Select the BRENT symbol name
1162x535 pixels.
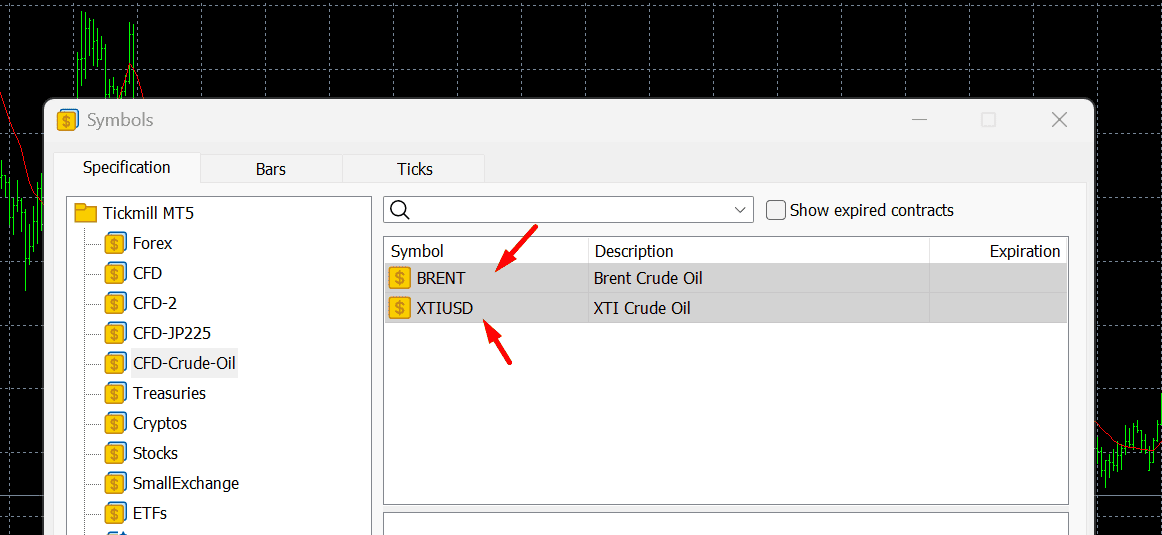441,279
